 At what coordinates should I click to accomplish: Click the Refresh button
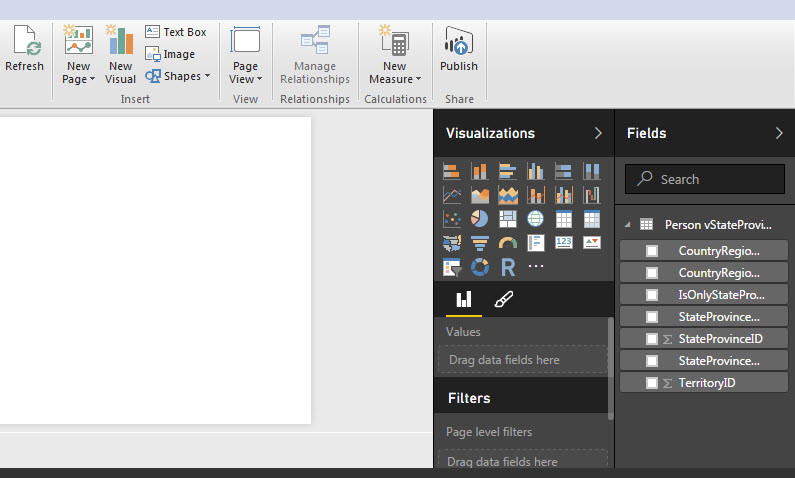(x=24, y=49)
